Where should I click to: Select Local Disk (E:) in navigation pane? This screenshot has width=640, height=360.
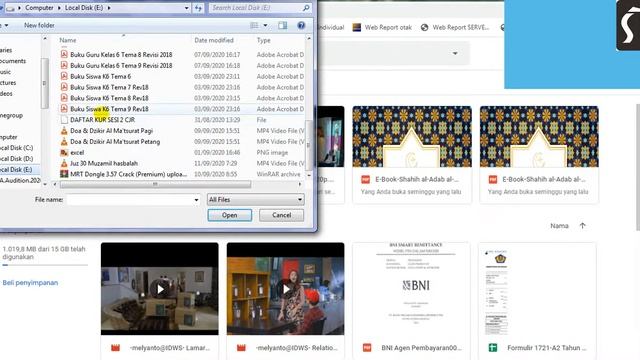(x=16, y=169)
